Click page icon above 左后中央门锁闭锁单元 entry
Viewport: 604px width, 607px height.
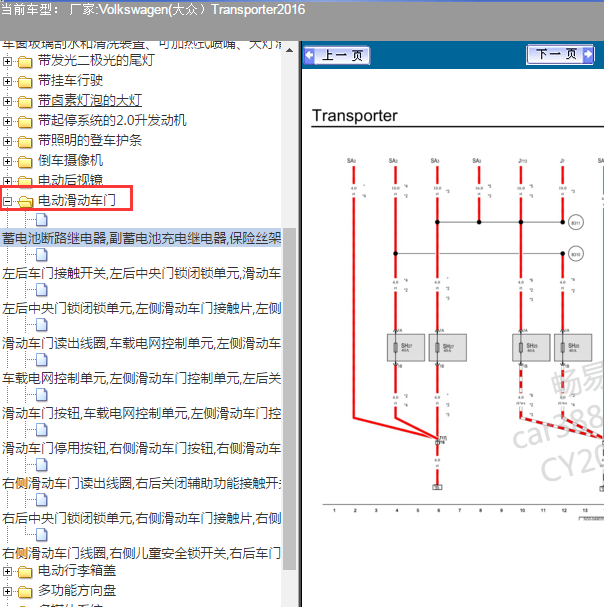[41, 290]
